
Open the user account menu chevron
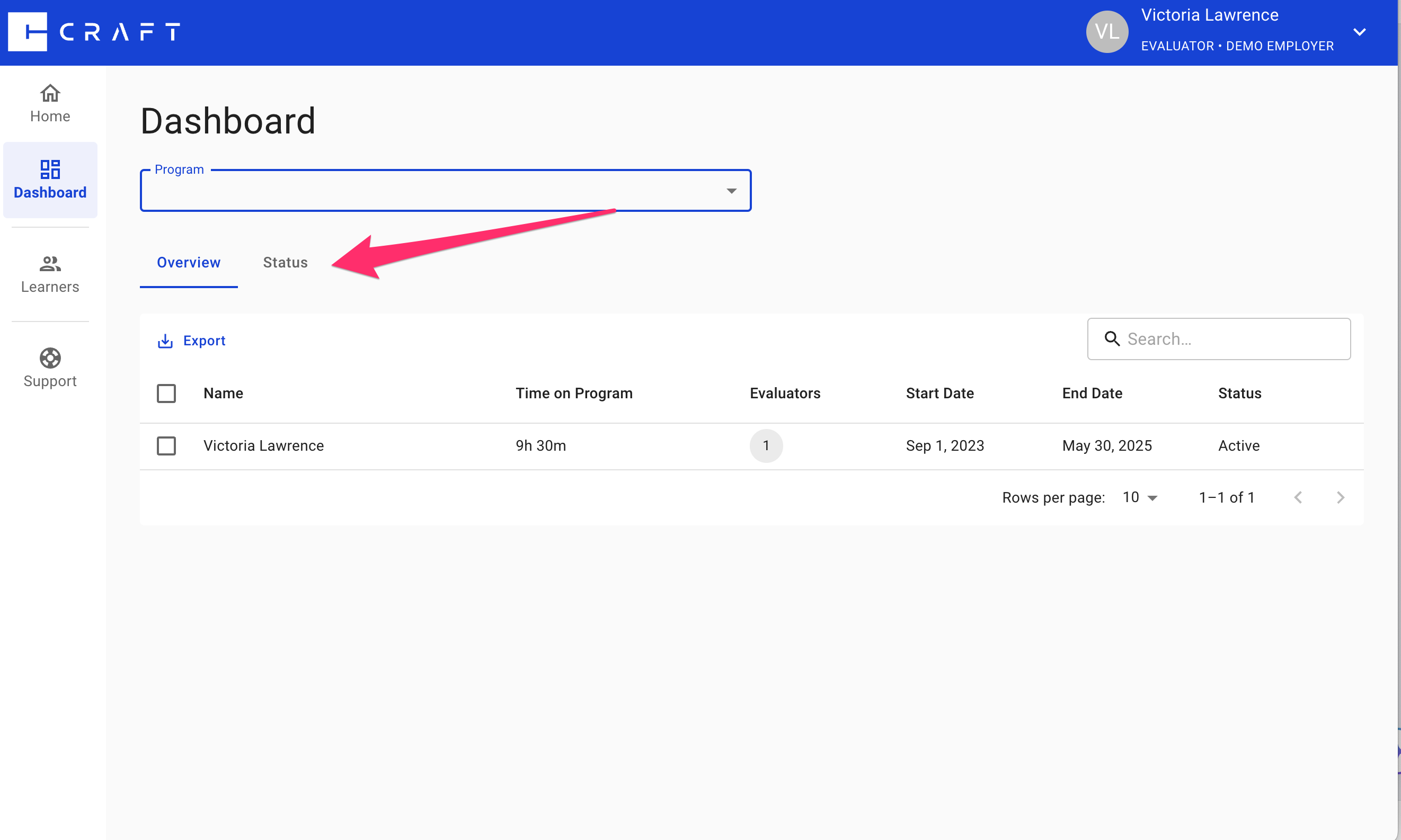[1359, 32]
